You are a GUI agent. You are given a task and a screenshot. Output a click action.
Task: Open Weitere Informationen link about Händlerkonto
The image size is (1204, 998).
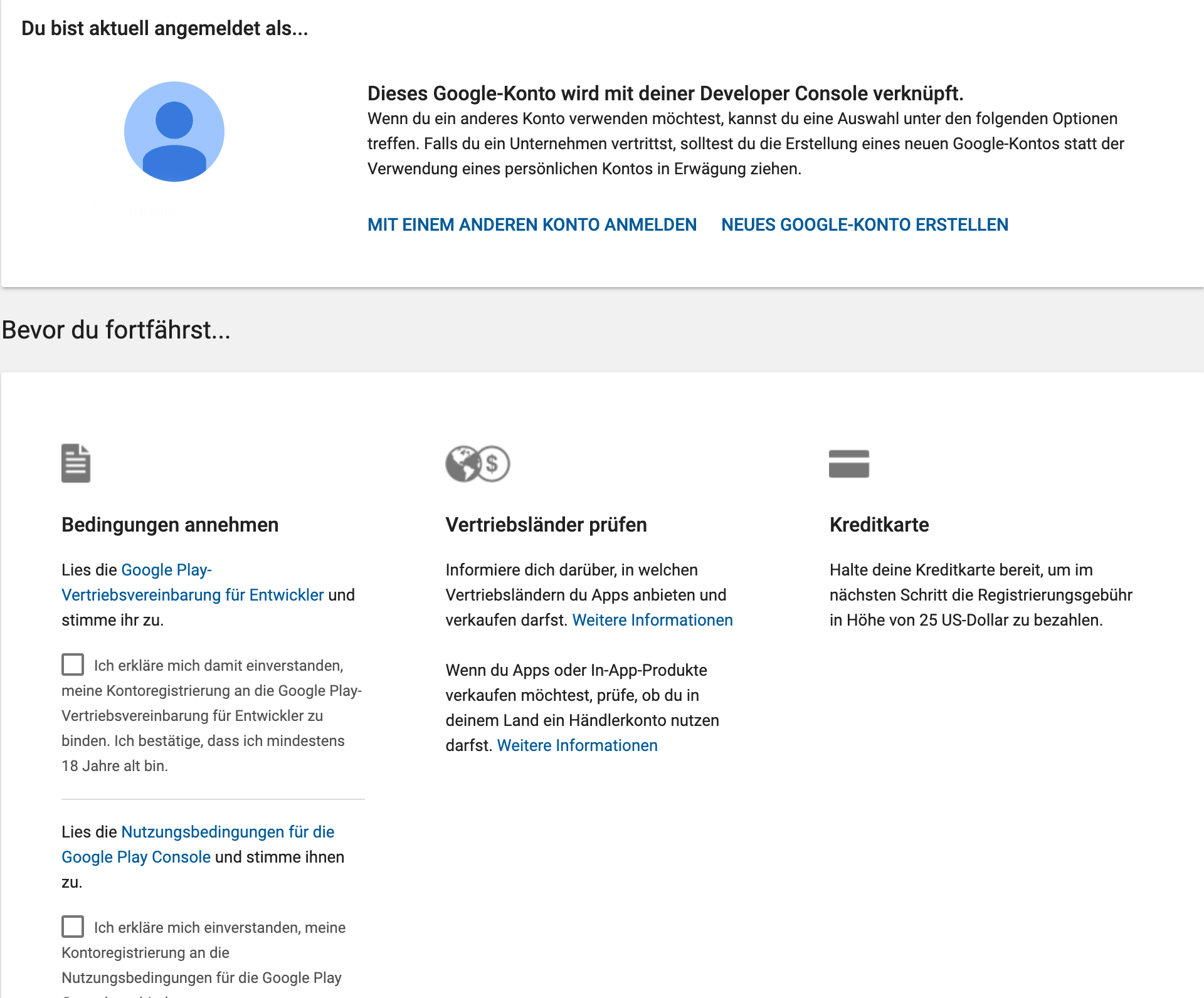pyautogui.click(x=578, y=745)
